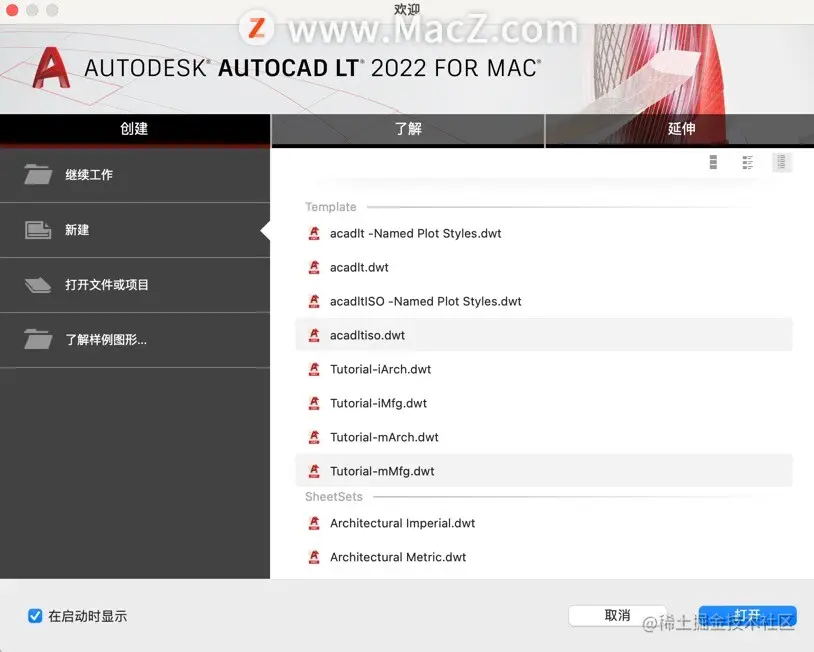The width and height of the screenshot is (814, 652).
Task: Click the blue 打开 button
Action: coord(748,616)
